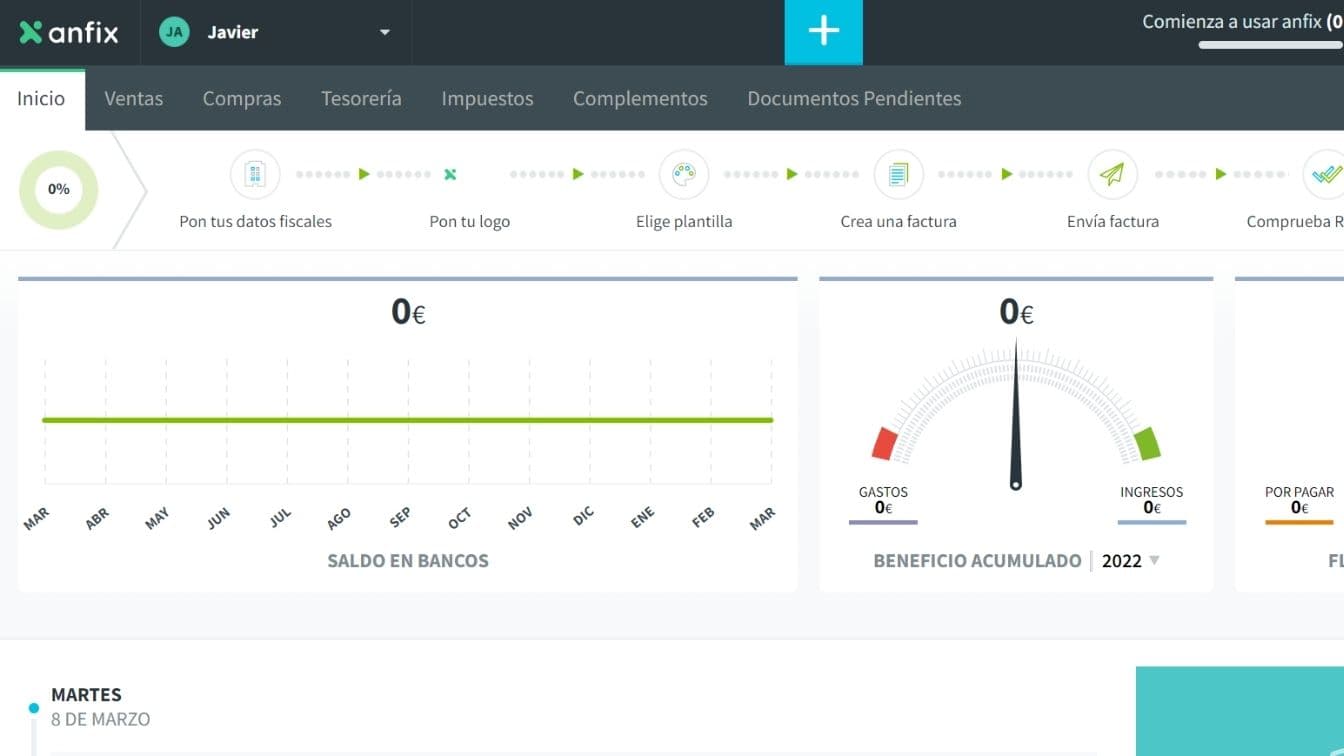Click the Pon tus datos fiscales link
The width and height of the screenshot is (1344, 756).
[x=255, y=221]
